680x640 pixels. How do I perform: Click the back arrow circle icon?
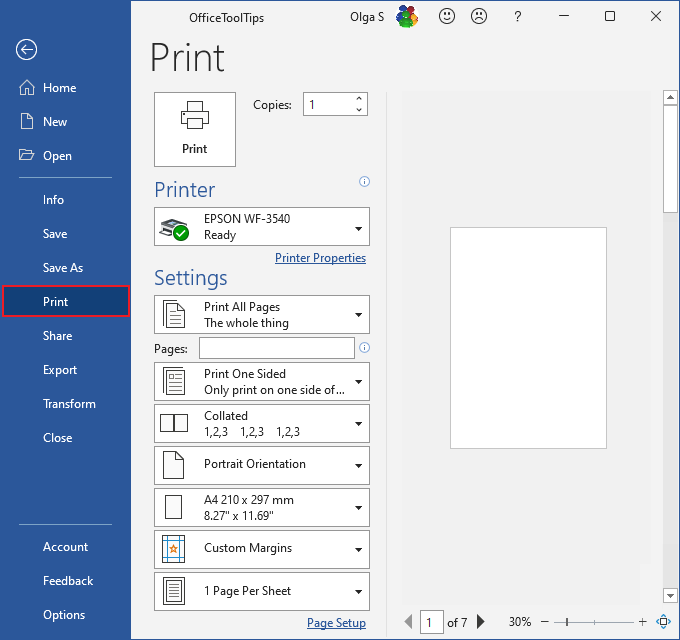26,49
